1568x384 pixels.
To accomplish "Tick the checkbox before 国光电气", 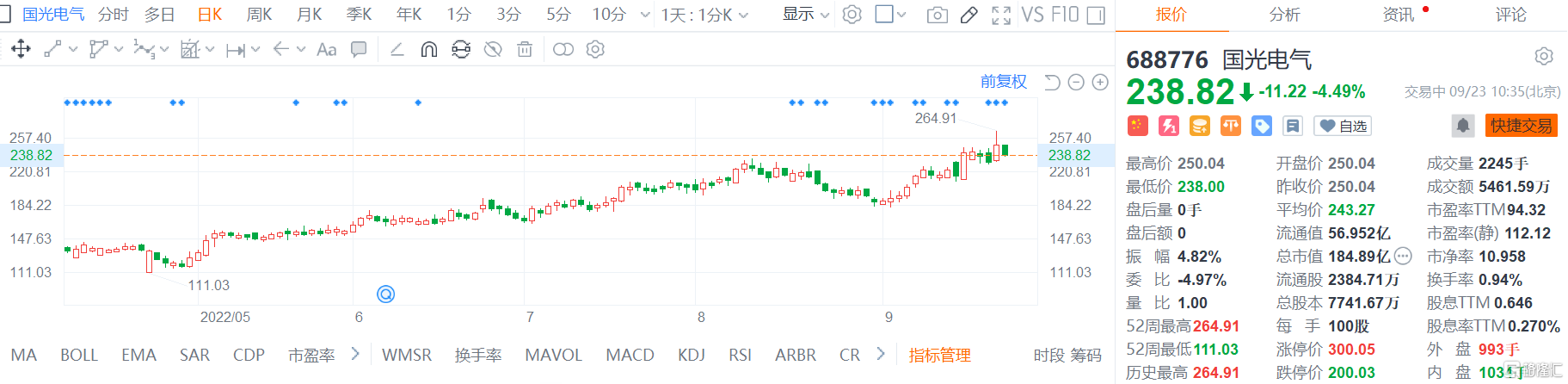I will (x=4, y=15).
